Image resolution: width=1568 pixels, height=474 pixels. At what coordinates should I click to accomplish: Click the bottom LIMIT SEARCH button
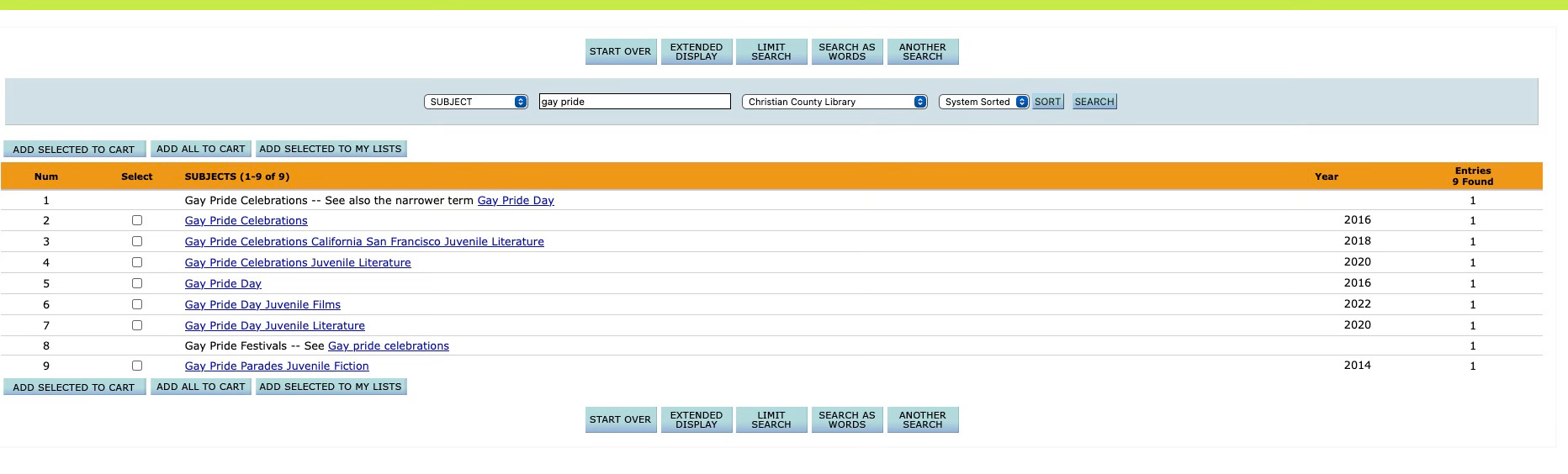coord(771,419)
